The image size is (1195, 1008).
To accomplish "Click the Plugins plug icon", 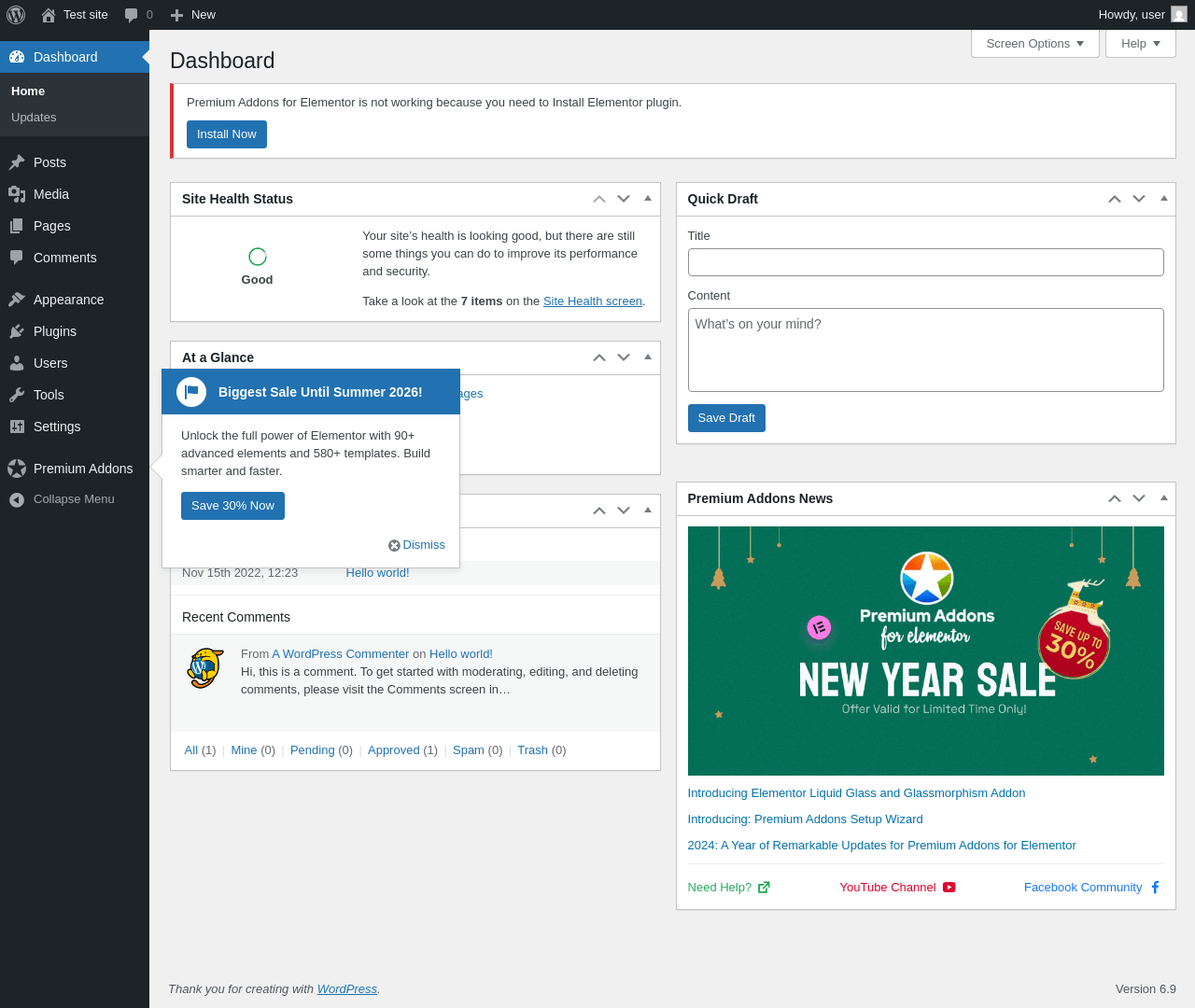I will tap(17, 331).
